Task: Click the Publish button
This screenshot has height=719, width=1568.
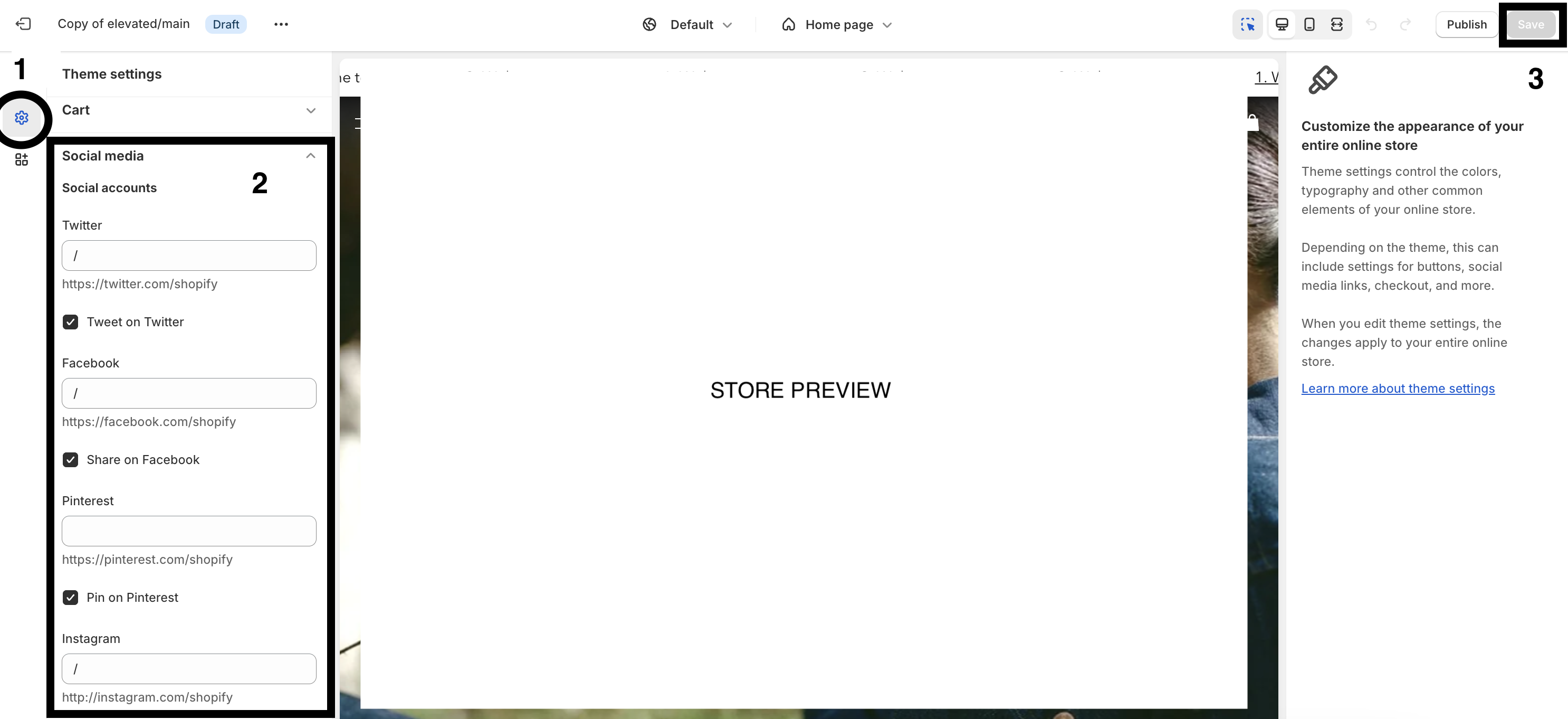Action: tap(1466, 24)
